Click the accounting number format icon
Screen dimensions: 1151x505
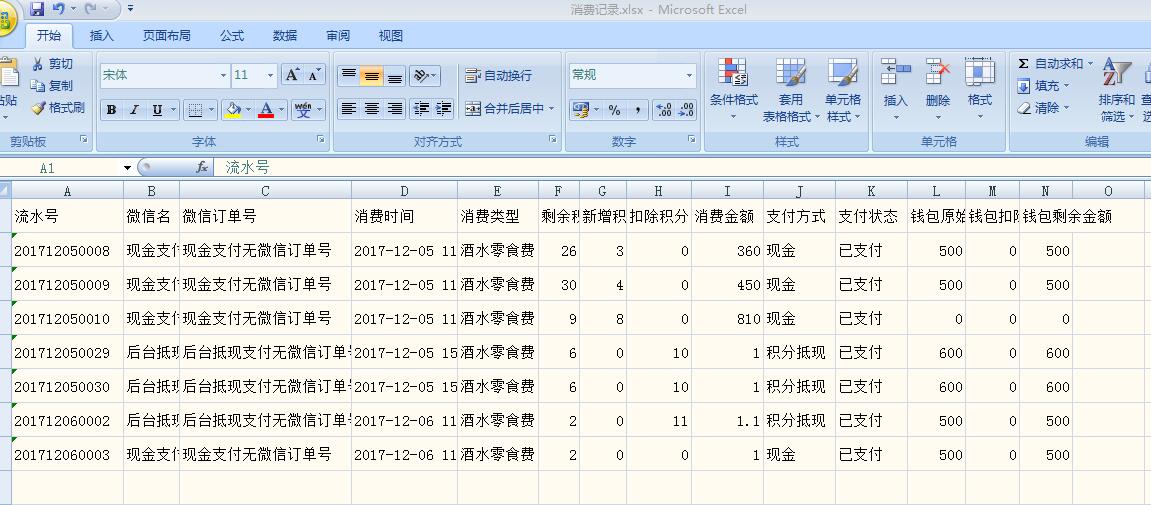tap(581, 110)
